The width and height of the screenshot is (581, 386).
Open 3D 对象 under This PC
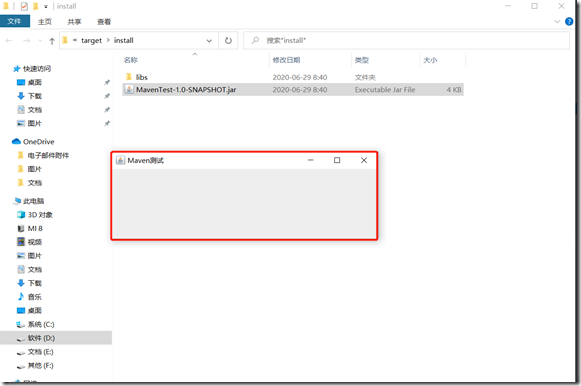tap(40, 214)
